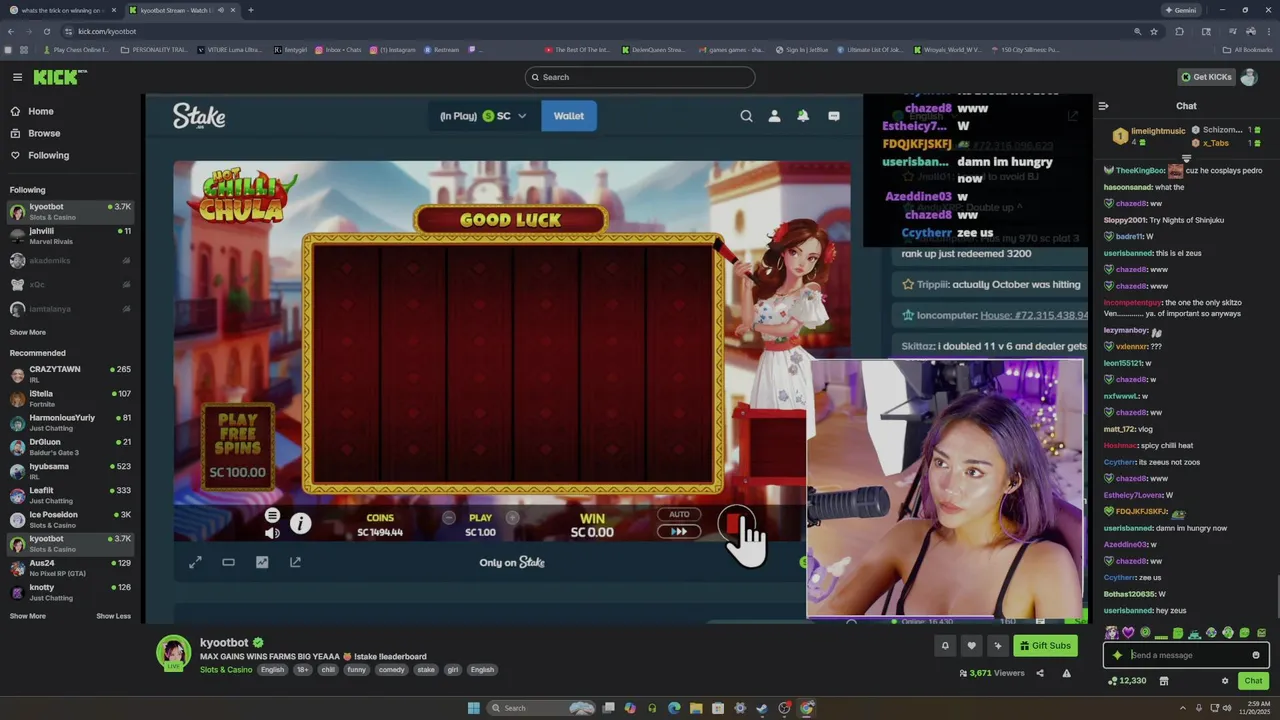Open the Stake notifications bell
1280x720 pixels.
pyautogui.click(x=803, y=116)
